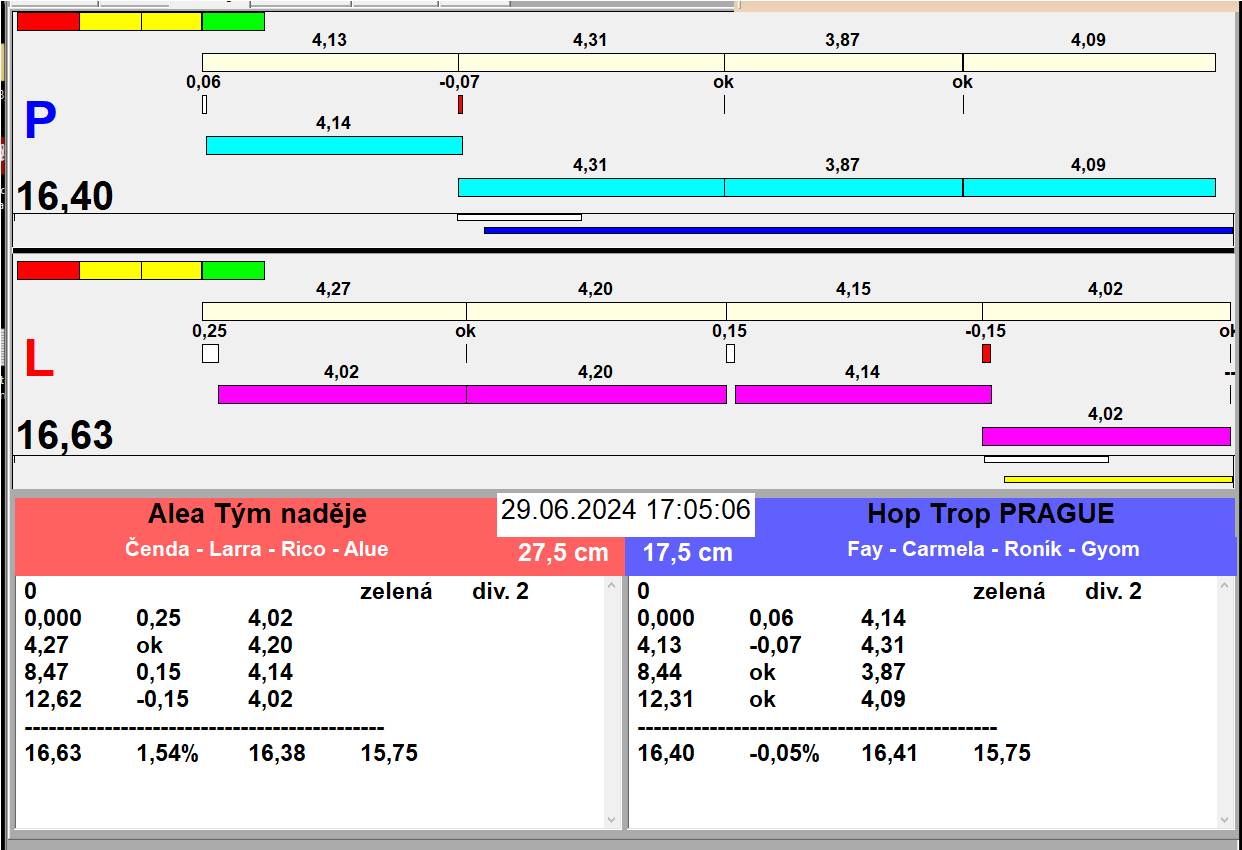Screen dimensions: 1242x850
Task: Click the red start light in lane P
Action: pyautogui.click(x=48, y=22)
